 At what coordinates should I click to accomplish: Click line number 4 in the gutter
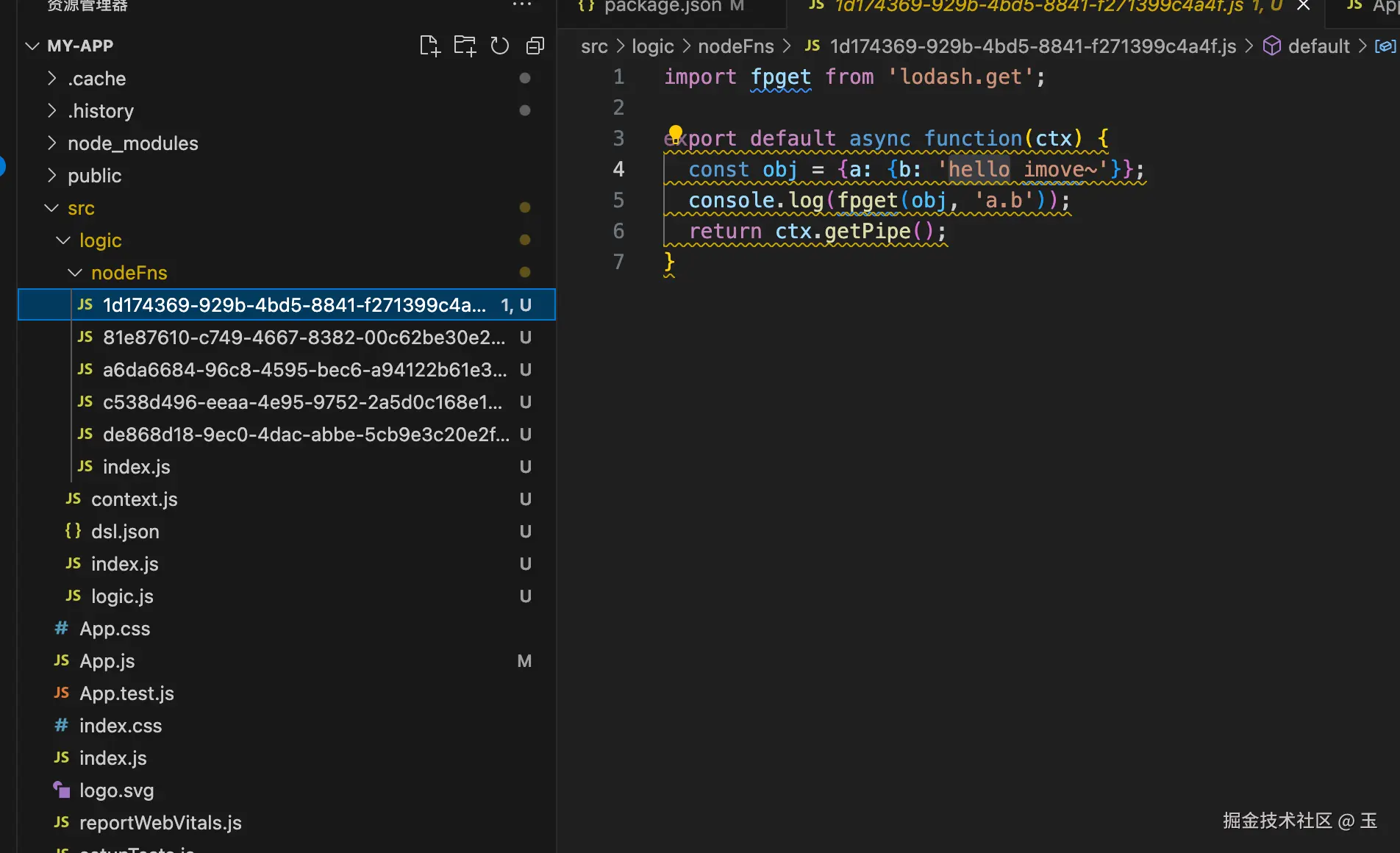tap(618, 169)
